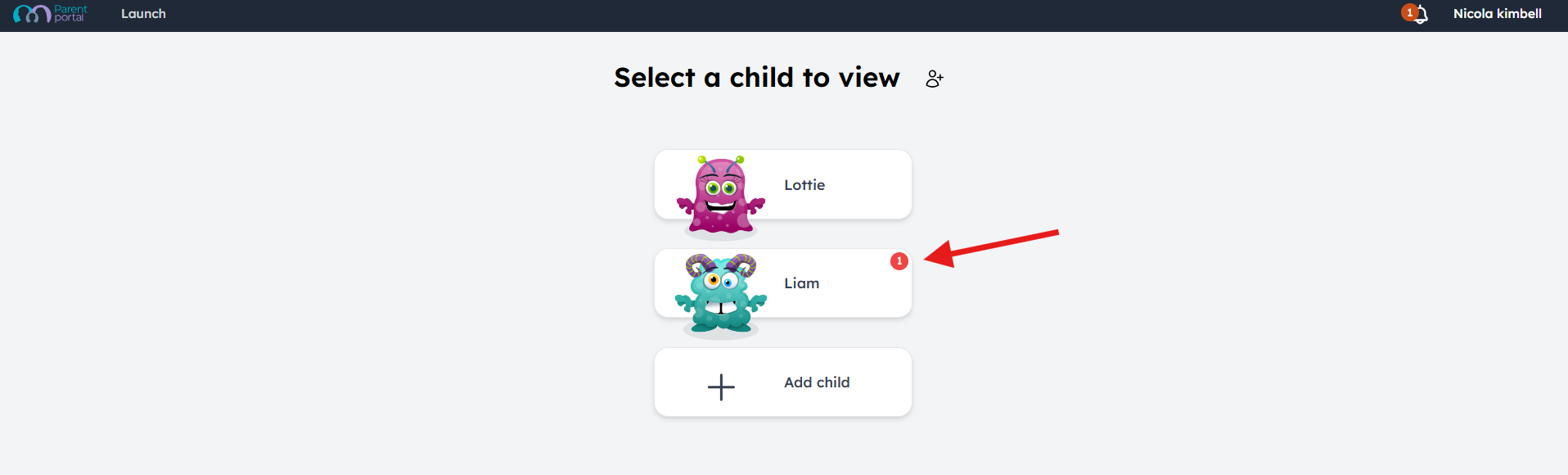Click the purple horns on Liam's monster
This screenshot has width=1568, height=475.
pyautogui.click(x=721, y=265)
